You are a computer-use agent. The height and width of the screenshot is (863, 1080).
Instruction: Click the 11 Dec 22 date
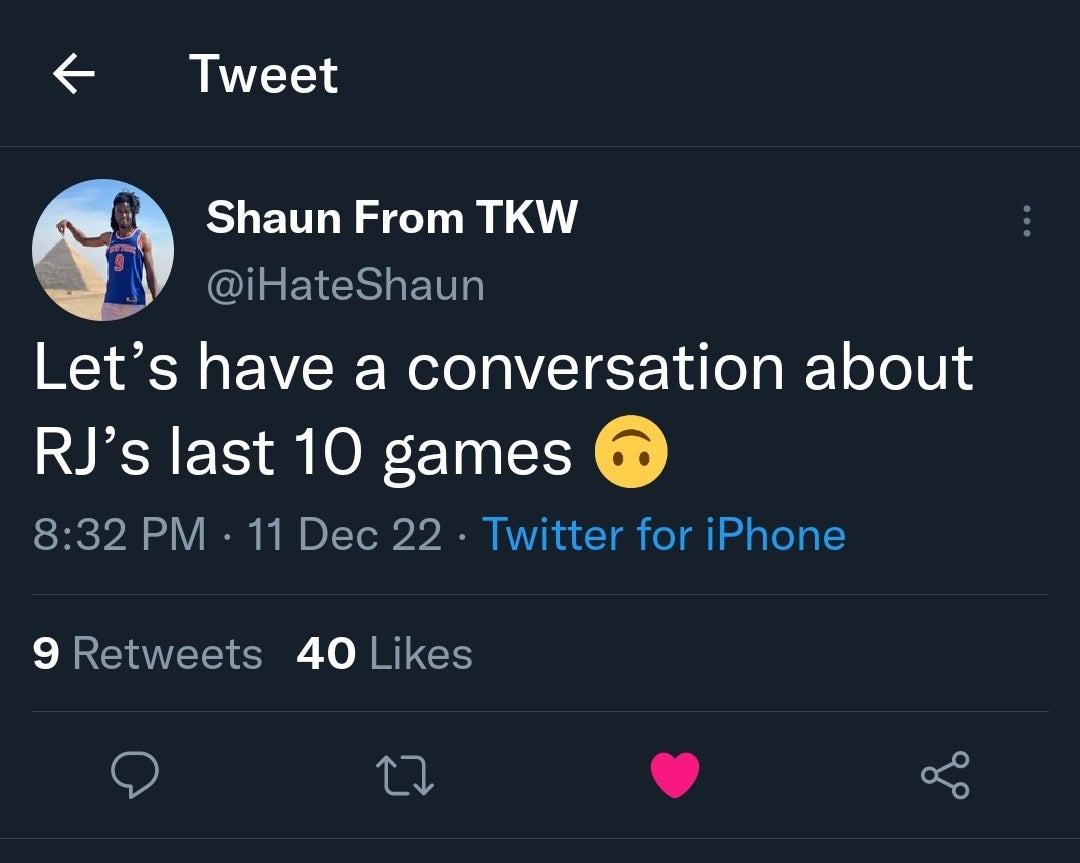(344, 534)
